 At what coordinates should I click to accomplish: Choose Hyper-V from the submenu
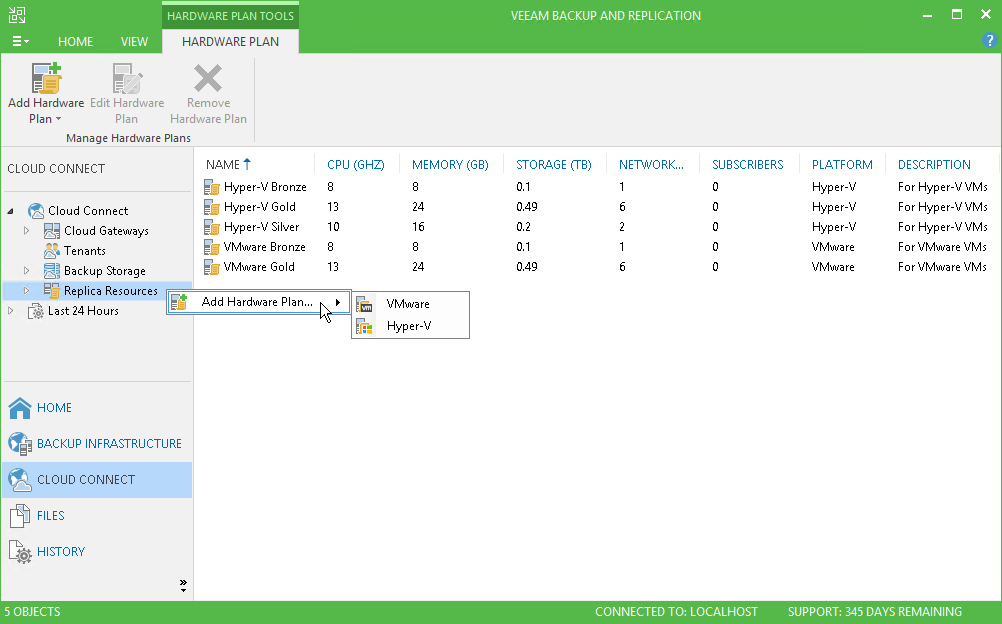click(x=410, y=326)
